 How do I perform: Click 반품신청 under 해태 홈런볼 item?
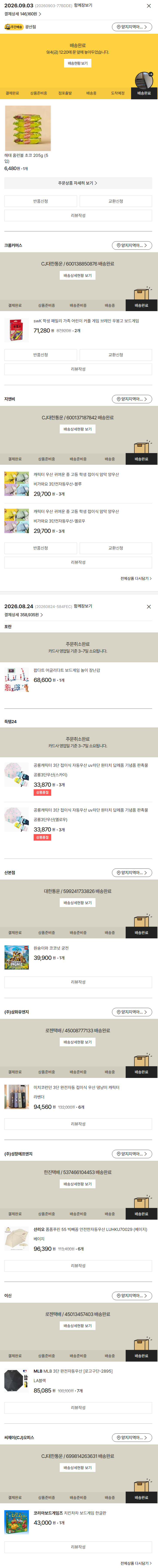click(40, 201)
